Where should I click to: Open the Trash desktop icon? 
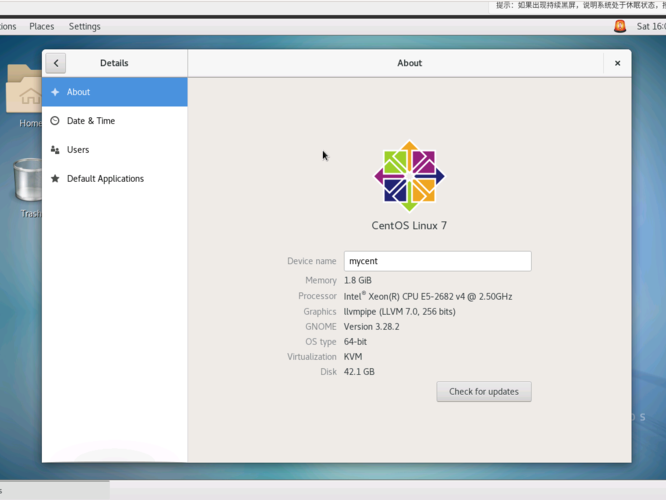click(29, 187)
